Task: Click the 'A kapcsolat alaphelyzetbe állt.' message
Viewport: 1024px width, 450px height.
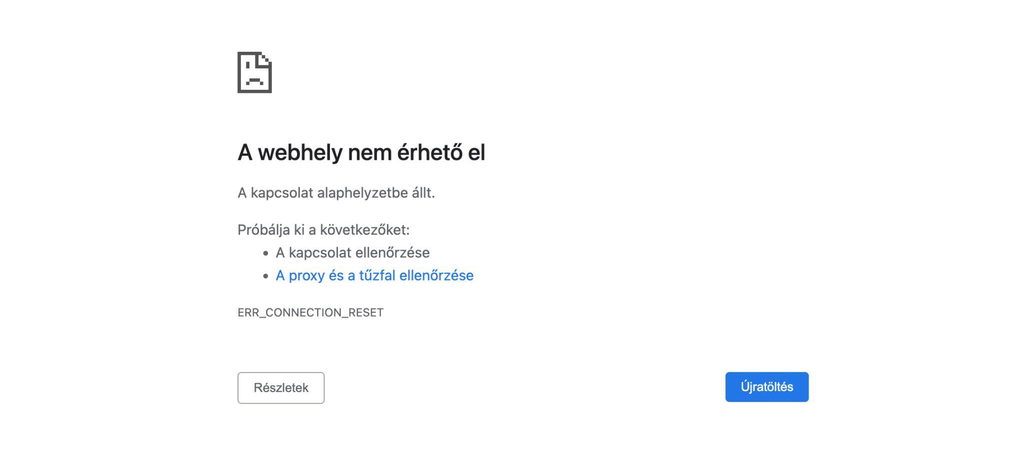Action: (336, 193)
